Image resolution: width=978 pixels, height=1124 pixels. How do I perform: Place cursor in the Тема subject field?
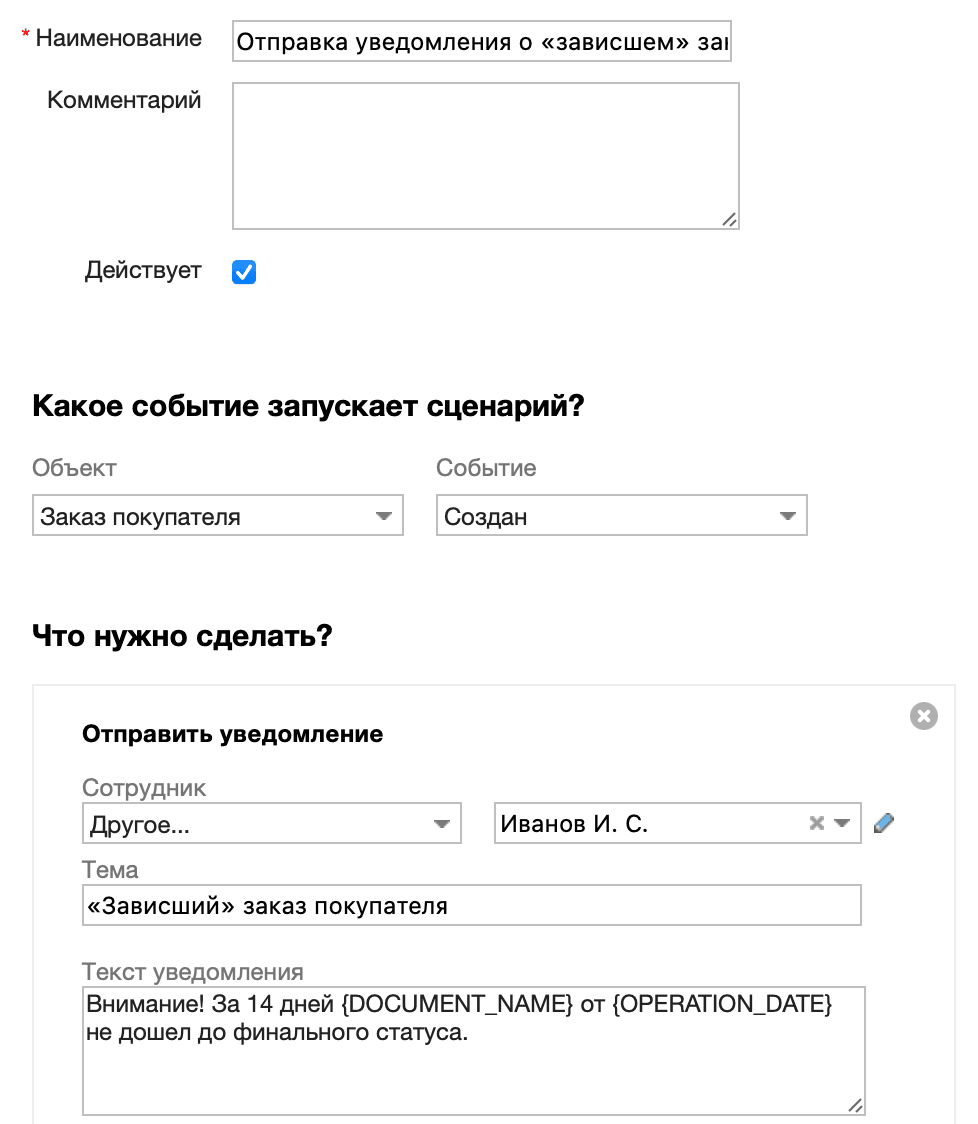470,904
